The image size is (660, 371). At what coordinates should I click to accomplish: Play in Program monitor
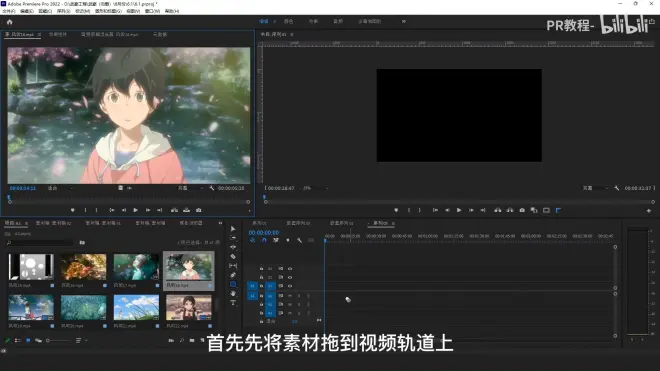(x=459, y=210)
